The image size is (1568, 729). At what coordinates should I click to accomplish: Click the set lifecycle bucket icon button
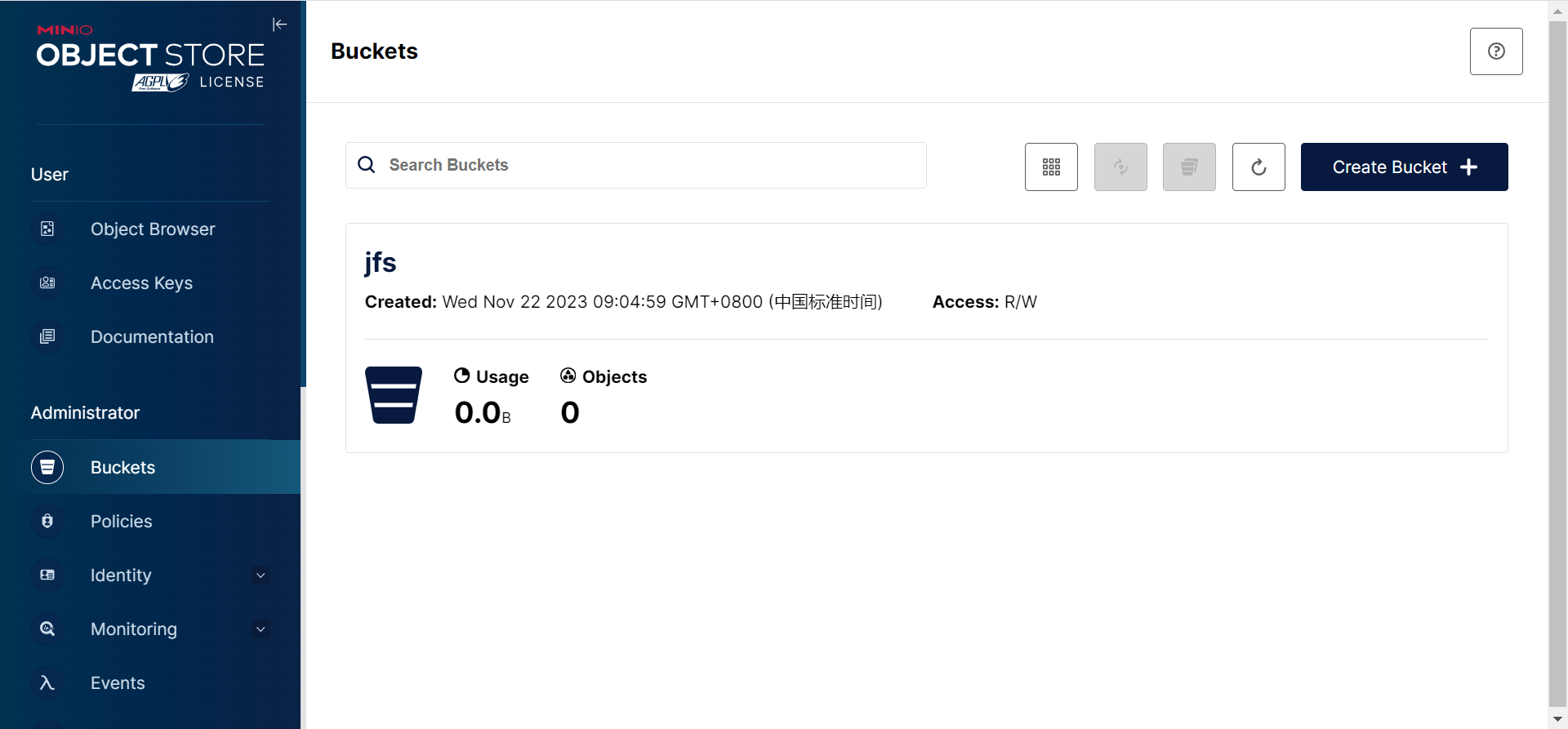point(1189,167)
